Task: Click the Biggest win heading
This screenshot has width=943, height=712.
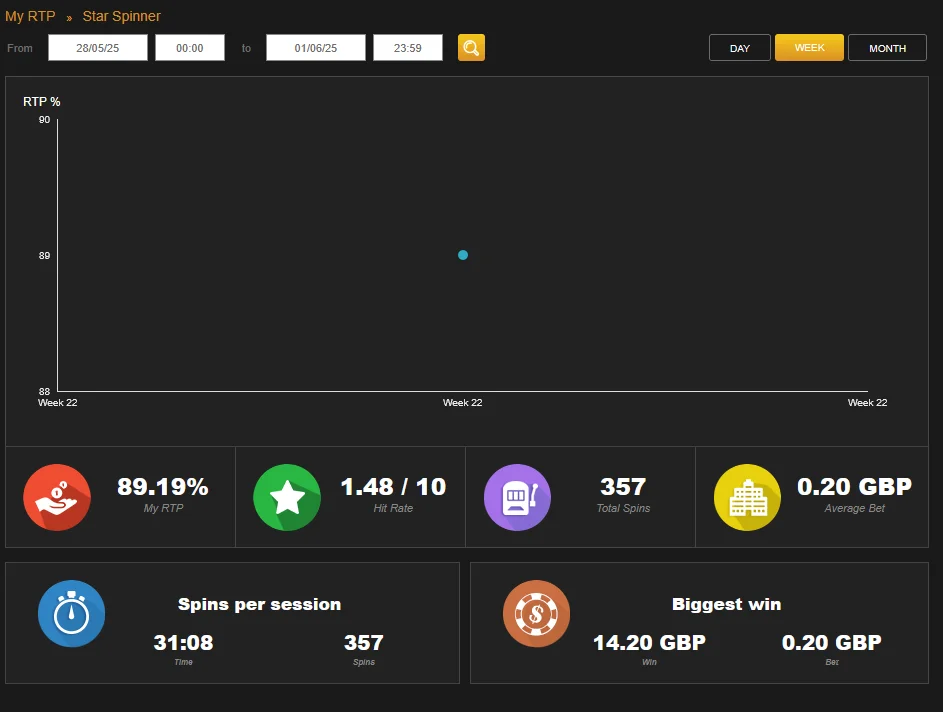Action: pos(726,604)
